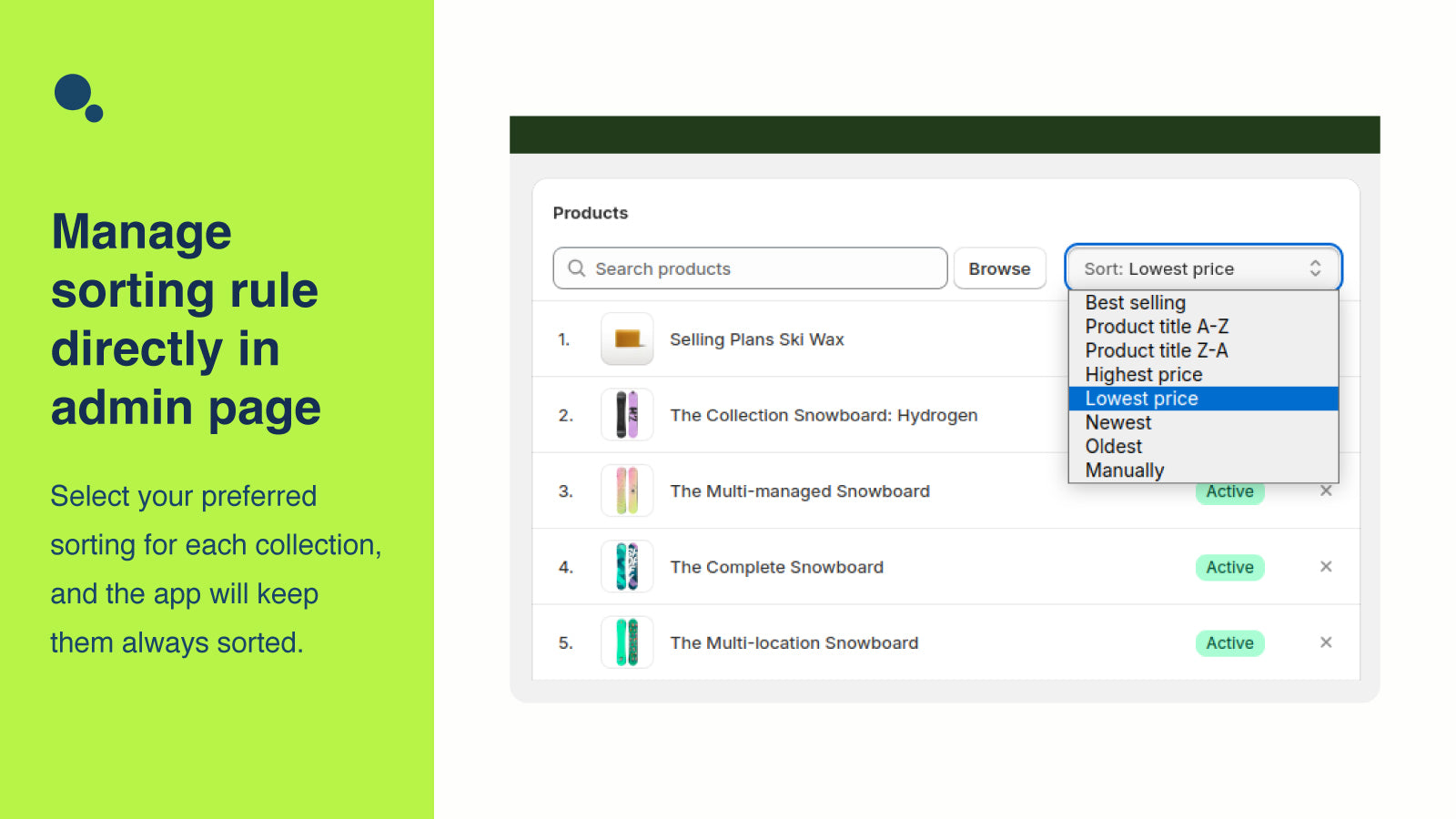Screen dimensions: 1456x819
Task: Choose Manually sort option
Action: (x=1125, y=470)
